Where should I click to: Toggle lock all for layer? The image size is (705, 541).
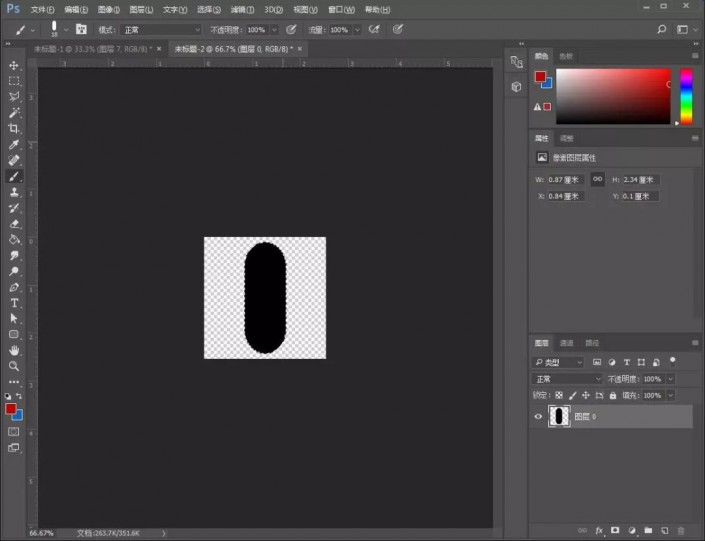click(612, 395)
